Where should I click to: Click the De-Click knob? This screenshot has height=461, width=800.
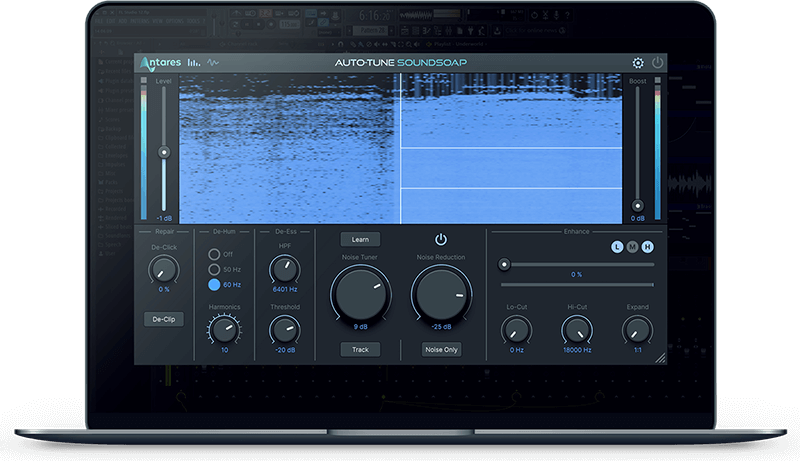tap(164, 269)
